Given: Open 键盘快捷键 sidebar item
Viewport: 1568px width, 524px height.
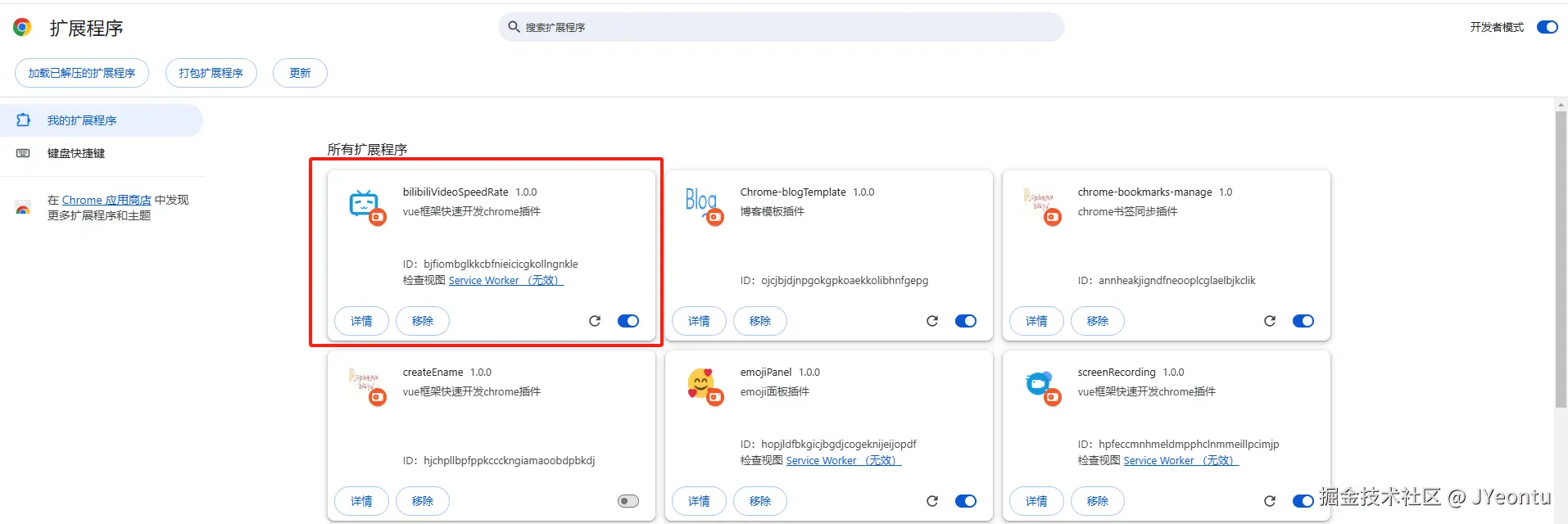Looking at the screenshot, I should [101, 153].
